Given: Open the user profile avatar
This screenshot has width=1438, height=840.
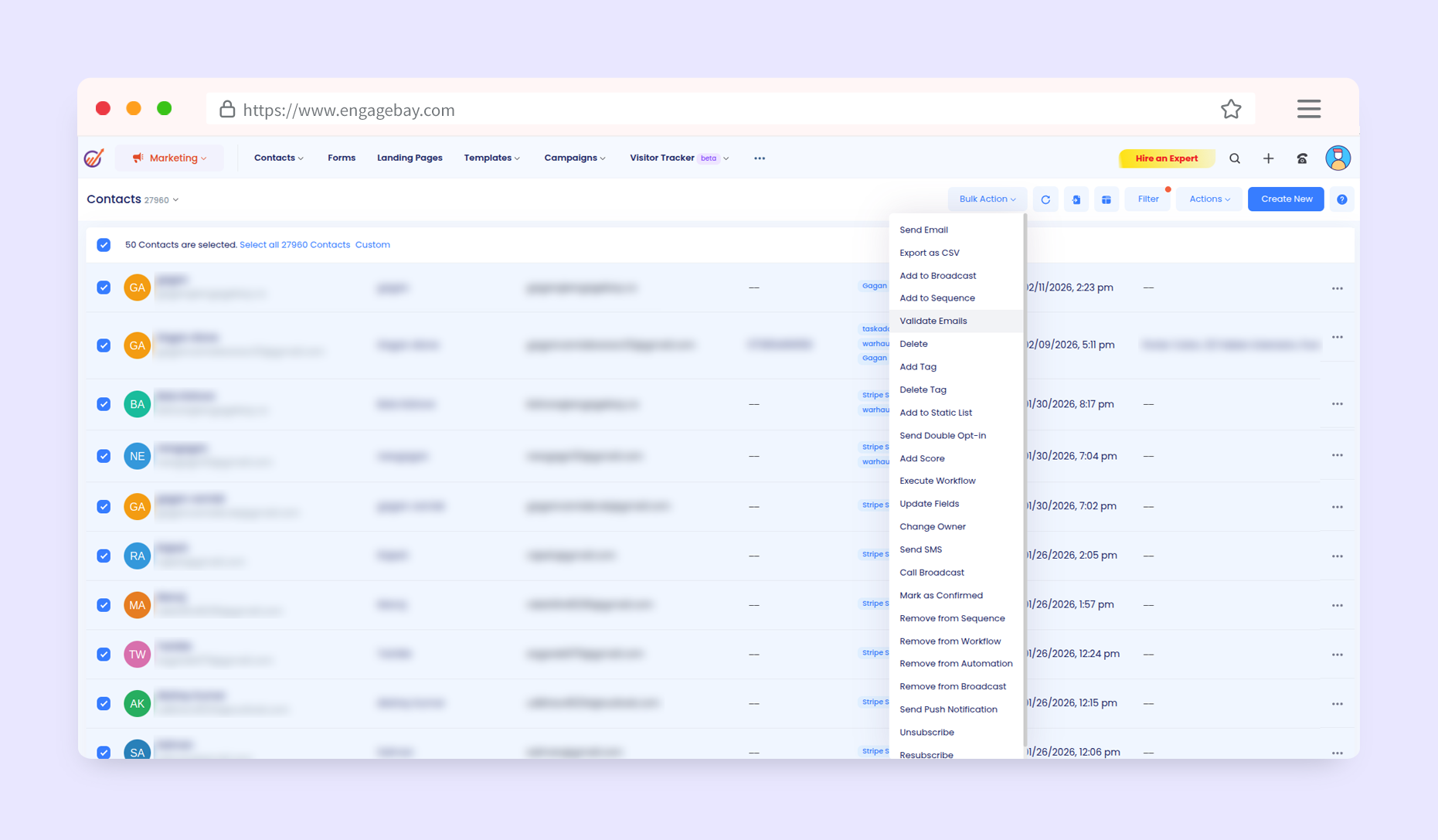Looking at the screenshot, I should pyautogui.click(x=1338, y=158).
